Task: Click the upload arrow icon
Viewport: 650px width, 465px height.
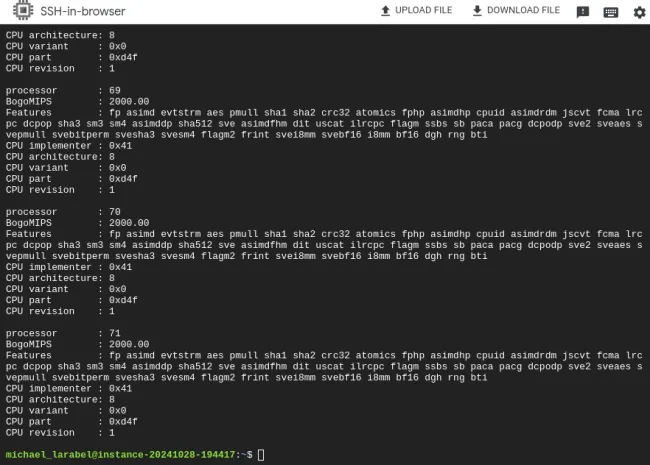Action: [x=386, y=11]
